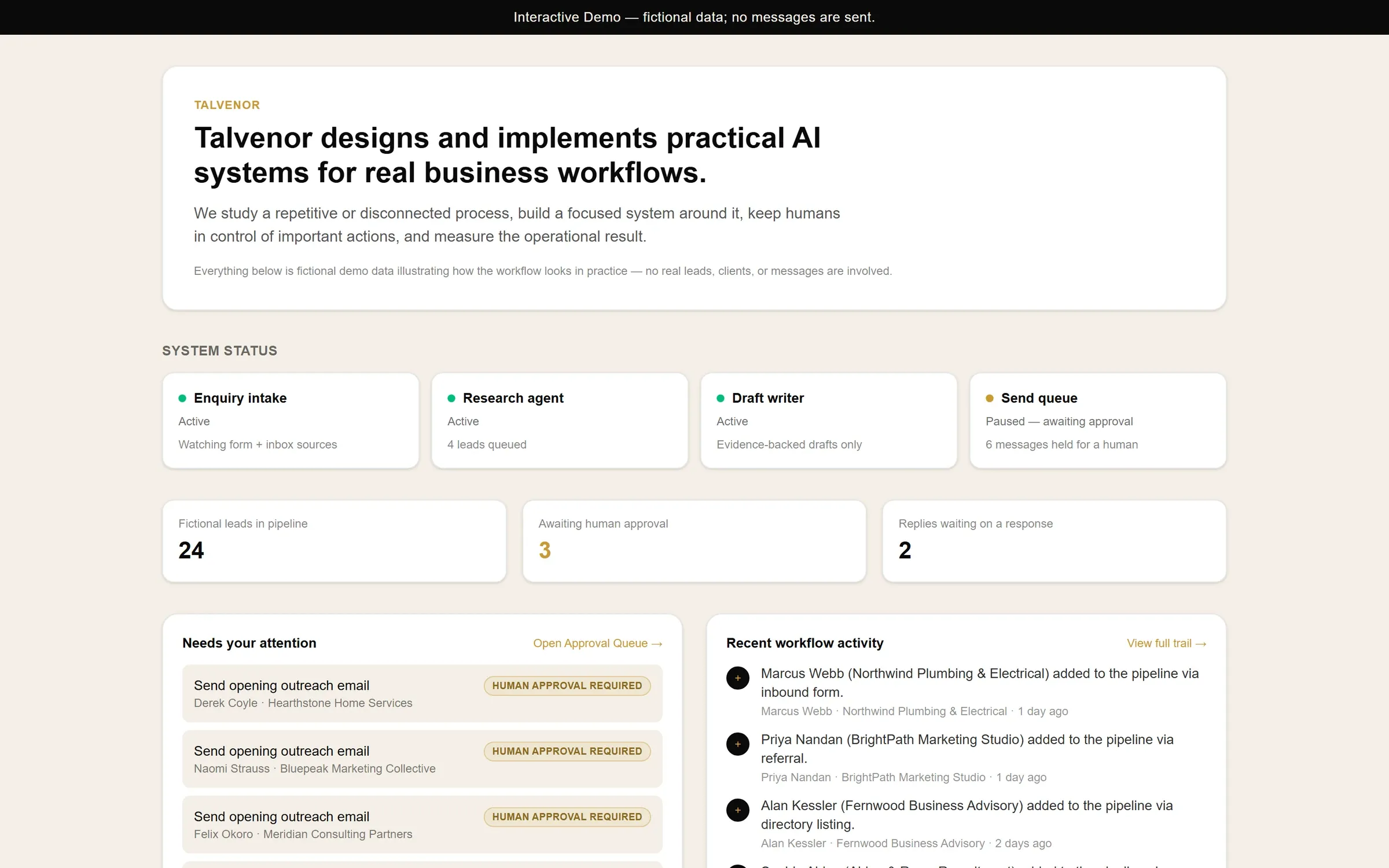Click "Recent workflow activity" heading
1389x868 pixels.
pyautogui.click(x=805, y=643)
